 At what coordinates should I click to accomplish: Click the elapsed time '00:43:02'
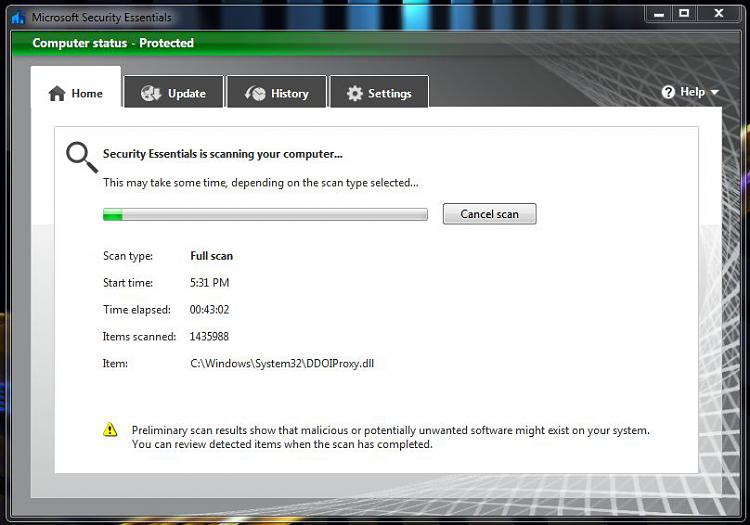point(210,309)
